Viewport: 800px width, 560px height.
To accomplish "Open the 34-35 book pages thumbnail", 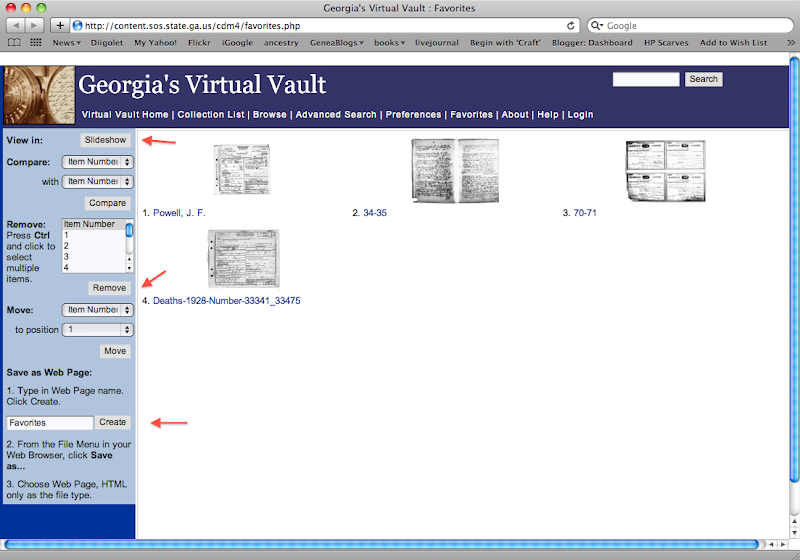I will tap(455, 171).
